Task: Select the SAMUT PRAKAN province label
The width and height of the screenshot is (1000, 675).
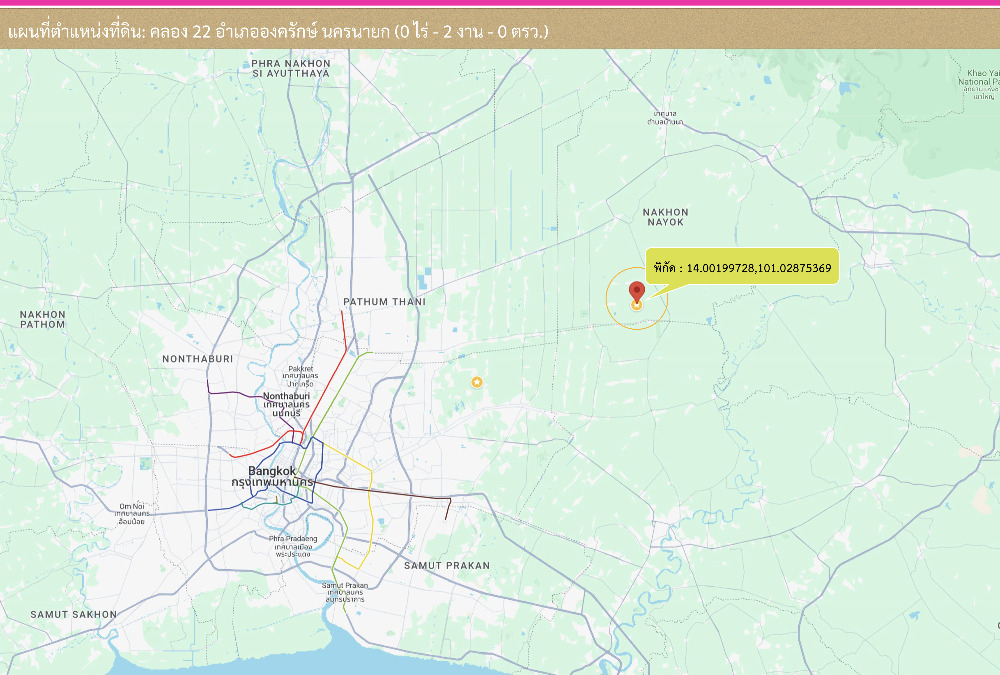Action: [447, 566]
